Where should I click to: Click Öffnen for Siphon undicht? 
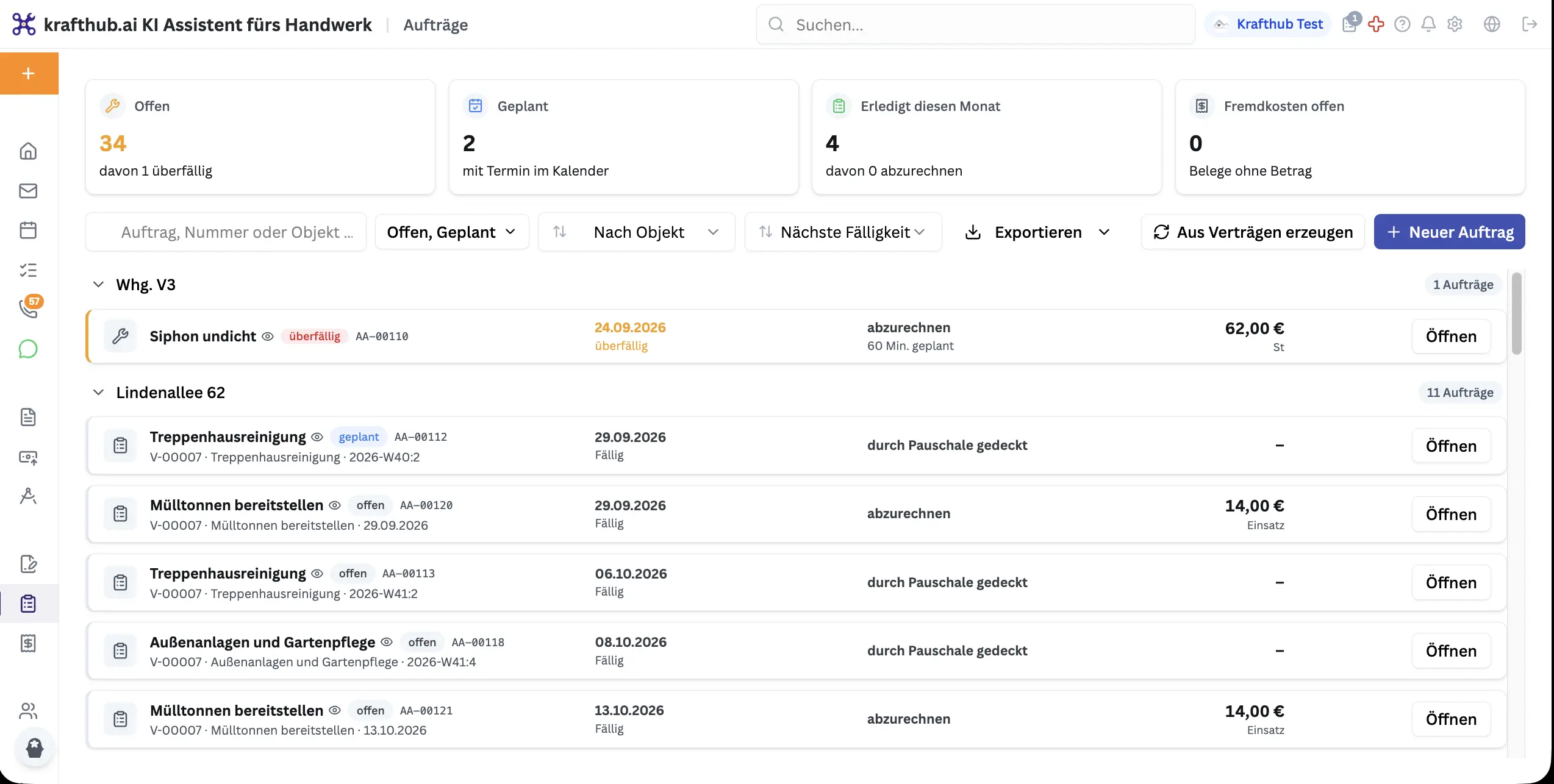[1451, 336]
